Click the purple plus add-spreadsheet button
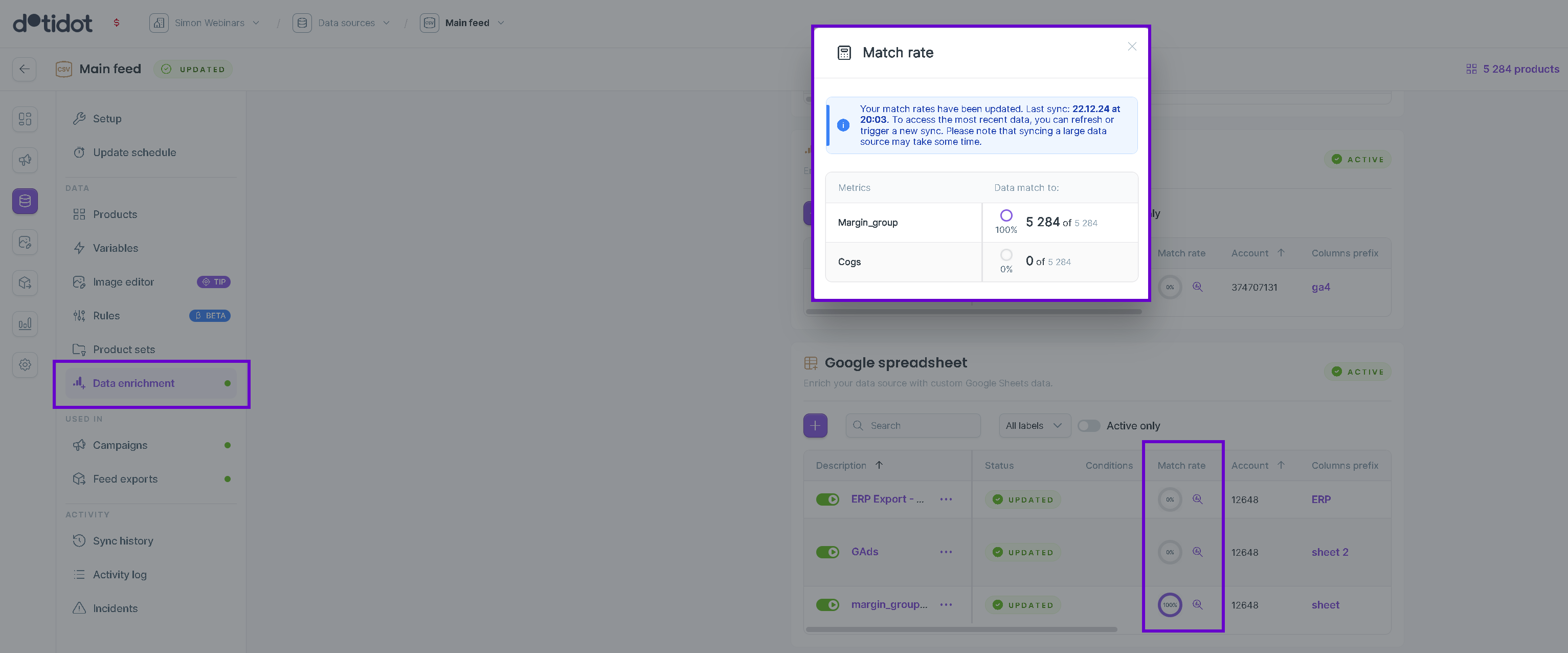Viewport: 1568px width, 653px height. pos(815,426)
